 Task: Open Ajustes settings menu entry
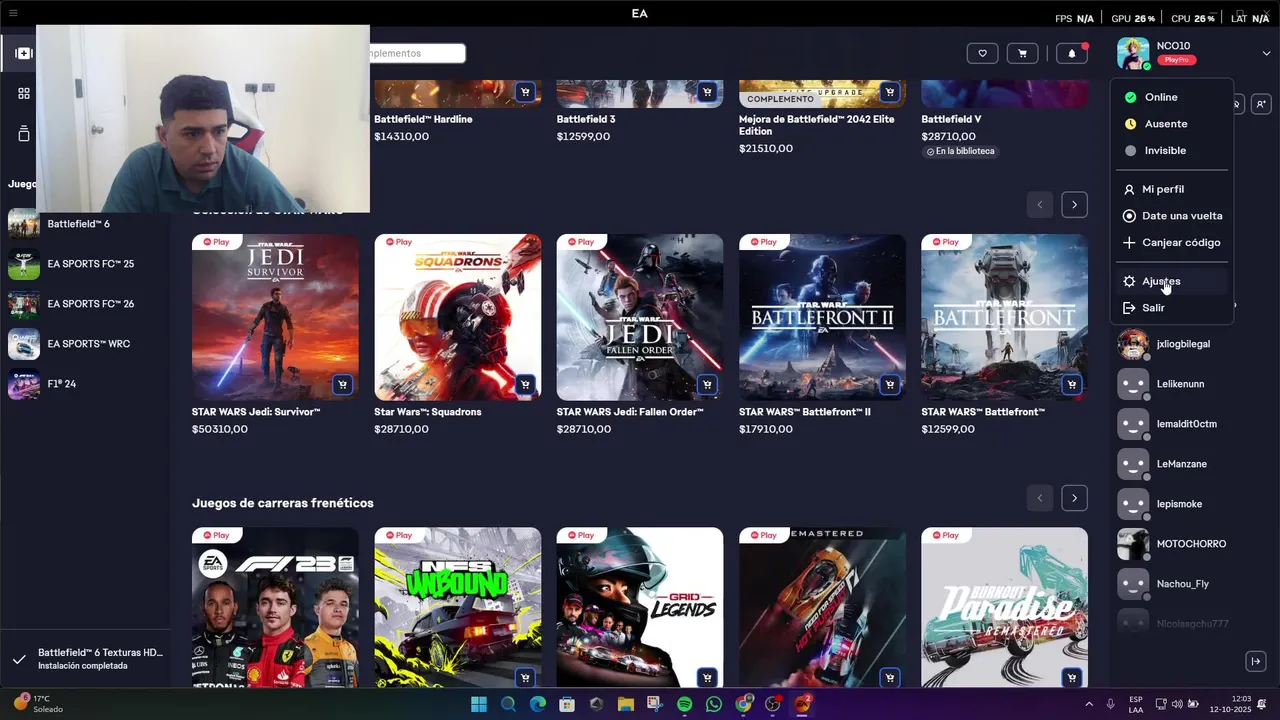tap(1171, 281)
